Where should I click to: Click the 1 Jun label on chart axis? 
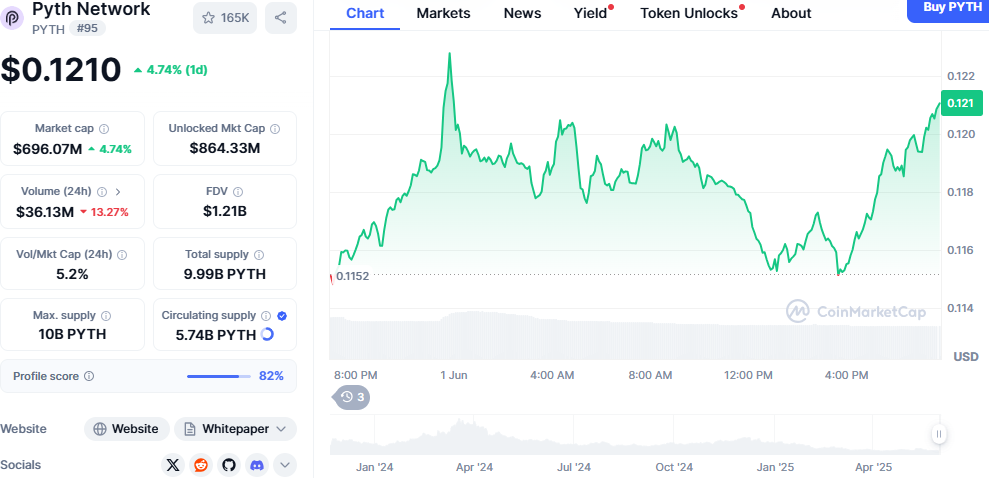tap(454, 375)
